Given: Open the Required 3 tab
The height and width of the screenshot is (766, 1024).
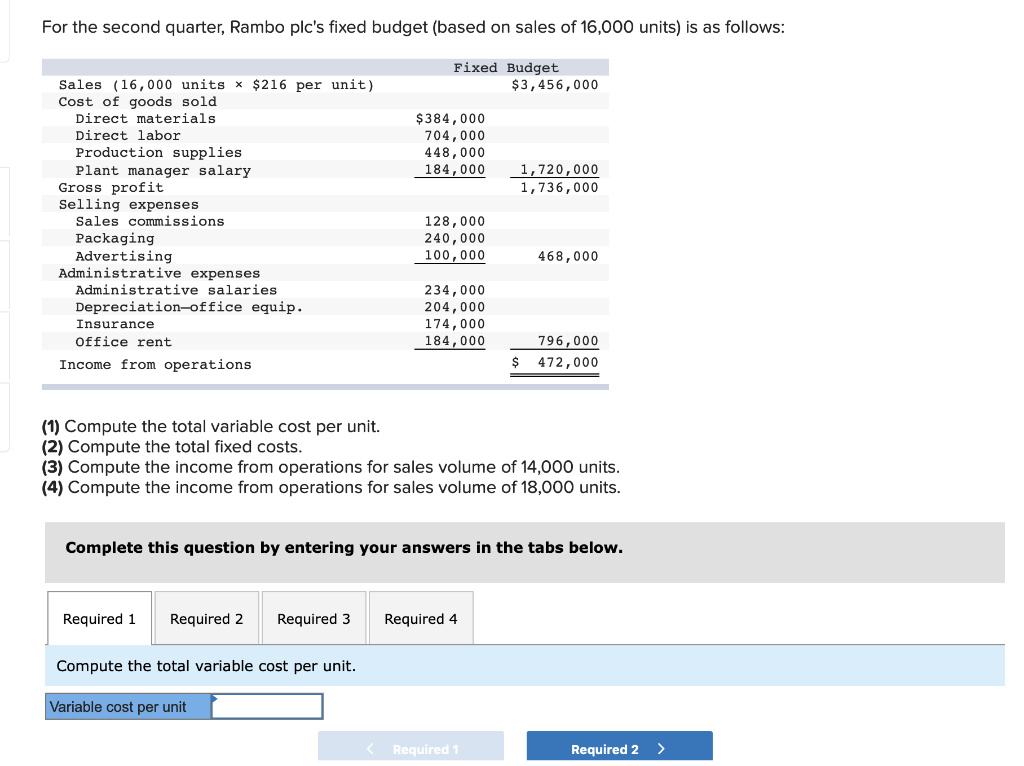Looking at the screenshot, I should (x=313, y=618).
